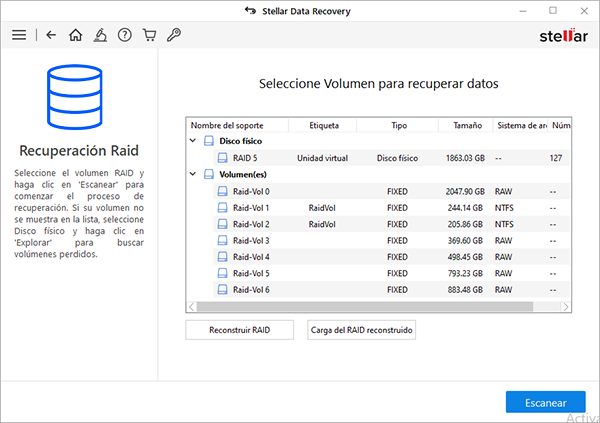
Task: Click the Home icon in toolbar
Action: point(76,35)
